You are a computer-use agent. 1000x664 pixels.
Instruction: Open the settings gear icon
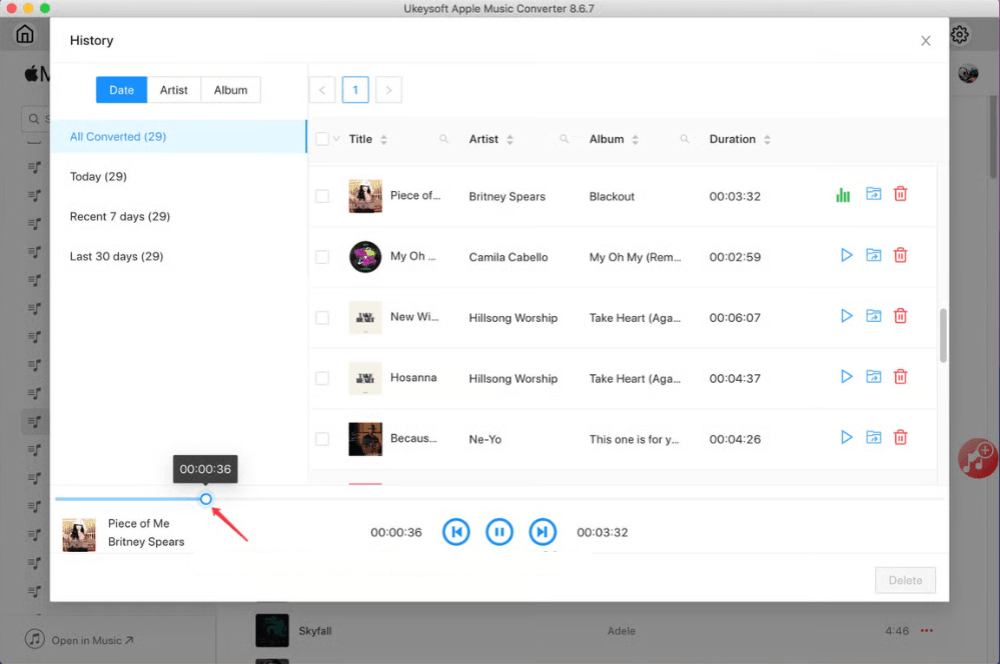[960, 34]
